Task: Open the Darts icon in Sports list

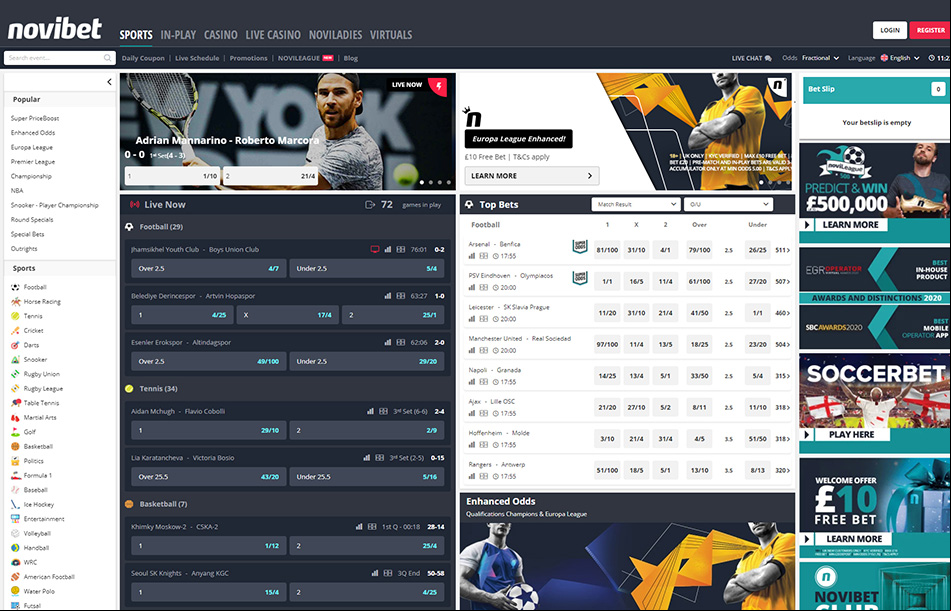Action: [15, 345]
